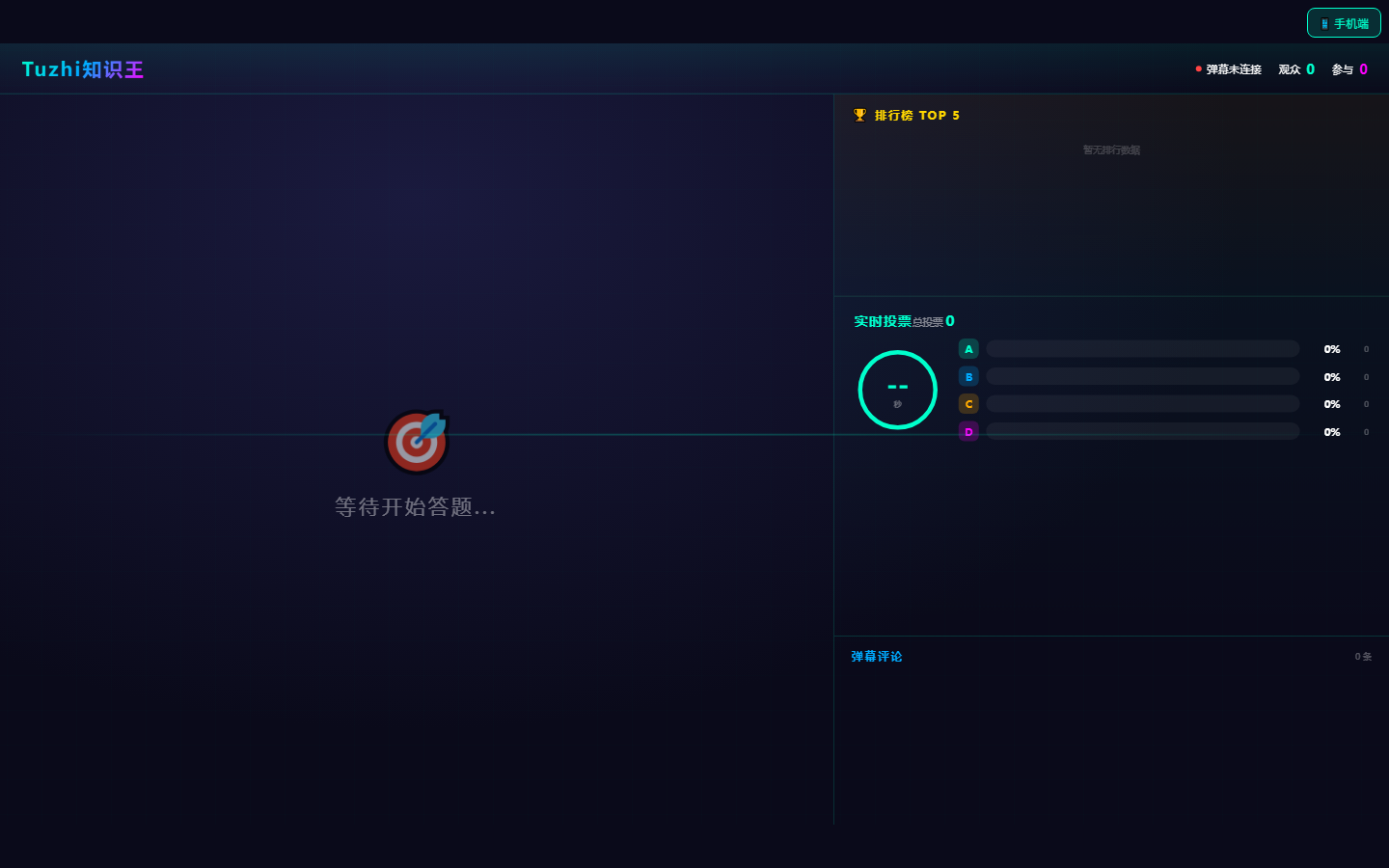This screenshot has width=1389, height=868.
Task: Open the 手机端 mobile view button
Action: click(x=1344, y=23)
